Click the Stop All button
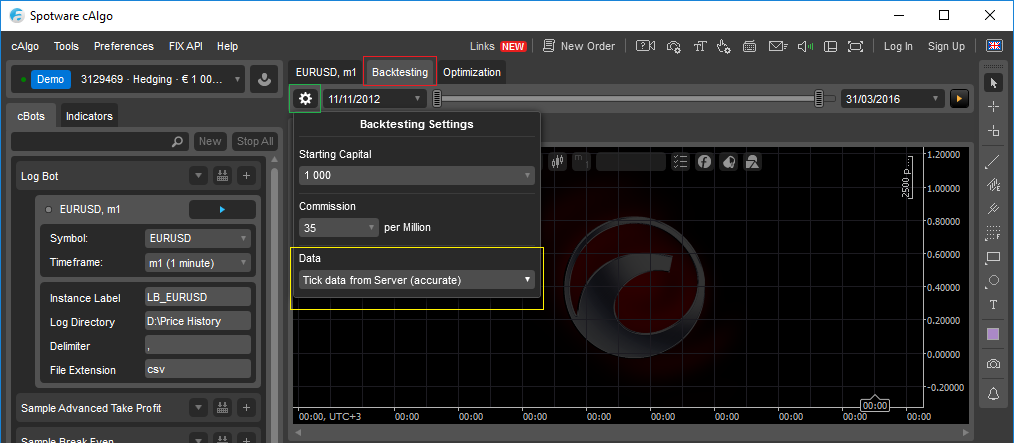The height and width of the screenshot is (443, 1014). click(x=255, y=141)
